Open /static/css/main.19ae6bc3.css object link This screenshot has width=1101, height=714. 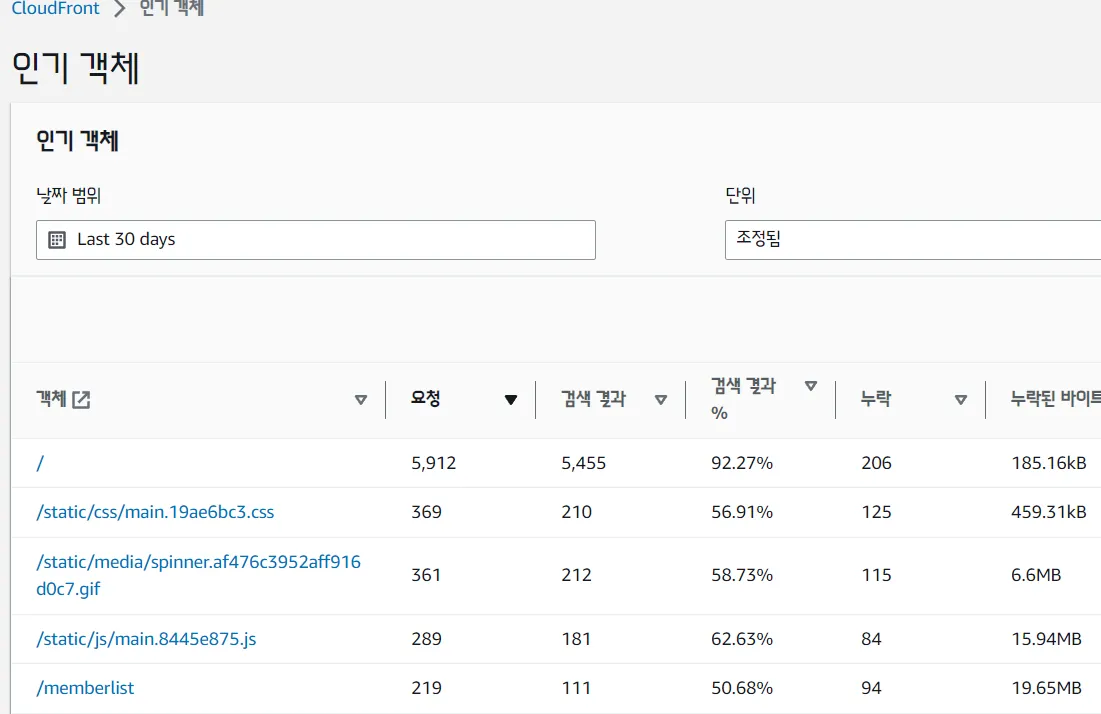point(155,512)
